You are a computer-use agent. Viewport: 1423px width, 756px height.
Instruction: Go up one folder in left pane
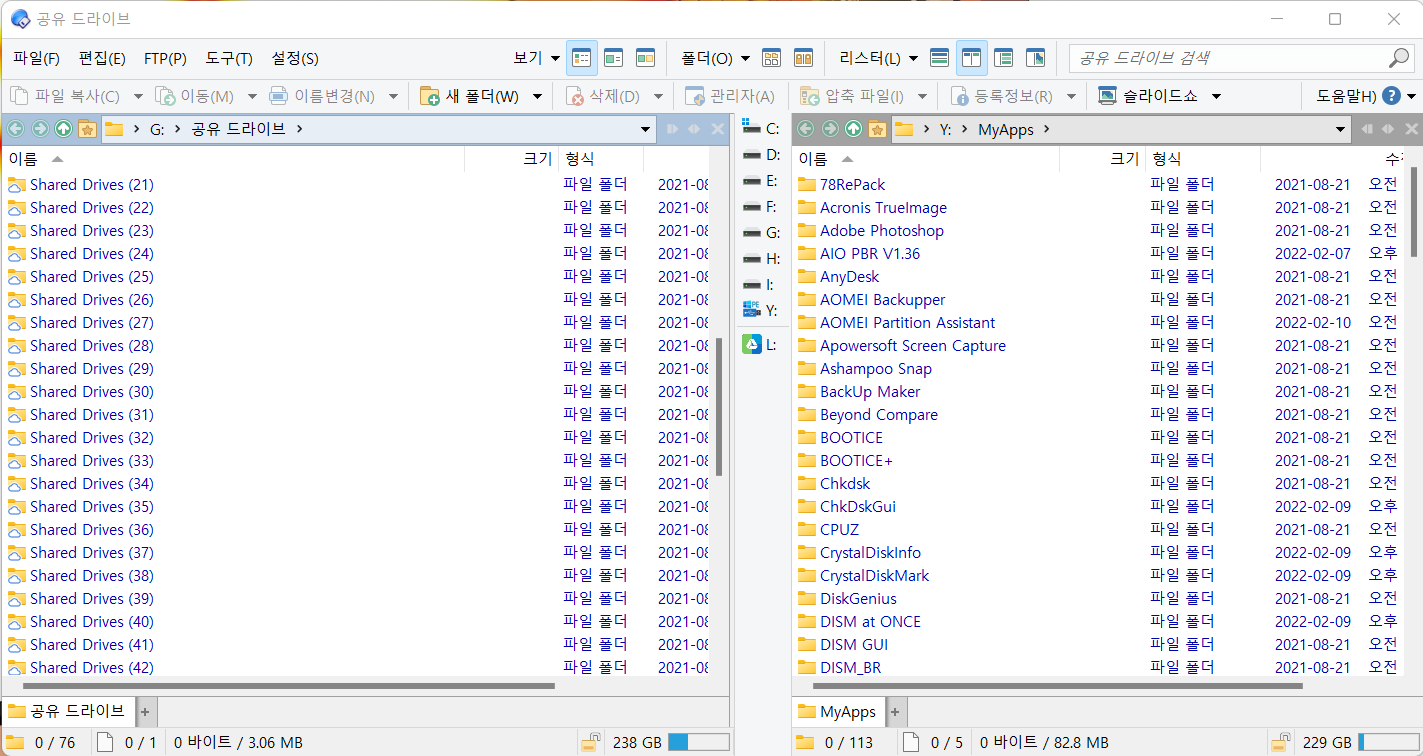pos(64,129)
